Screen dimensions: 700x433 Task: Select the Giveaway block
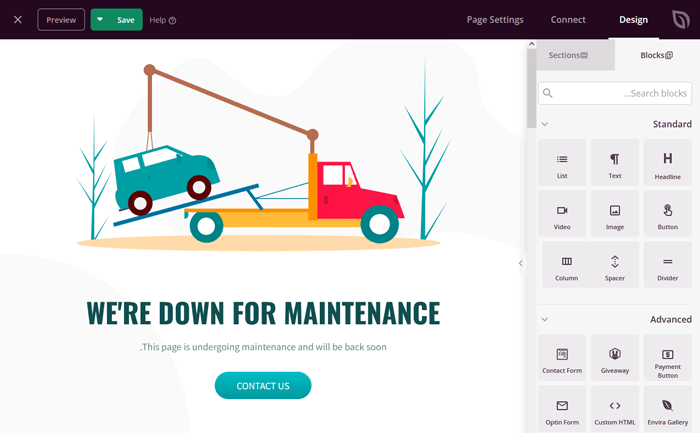(x=615, y=358)
